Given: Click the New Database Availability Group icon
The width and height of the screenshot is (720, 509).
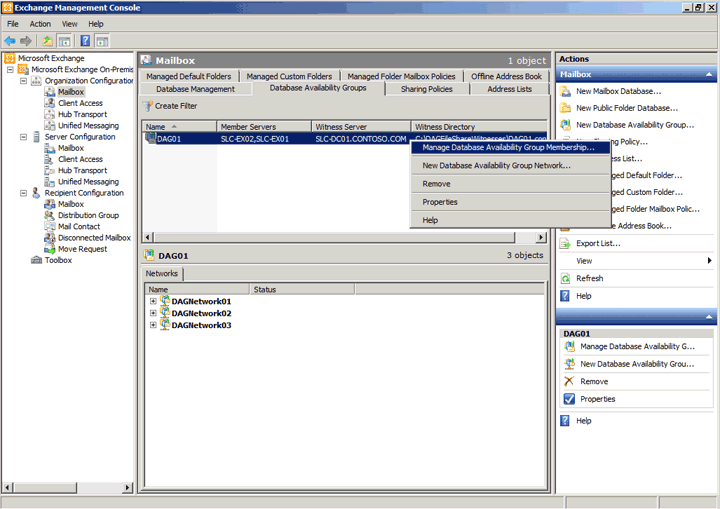Looking at the screenshot, I should point(565,124).
